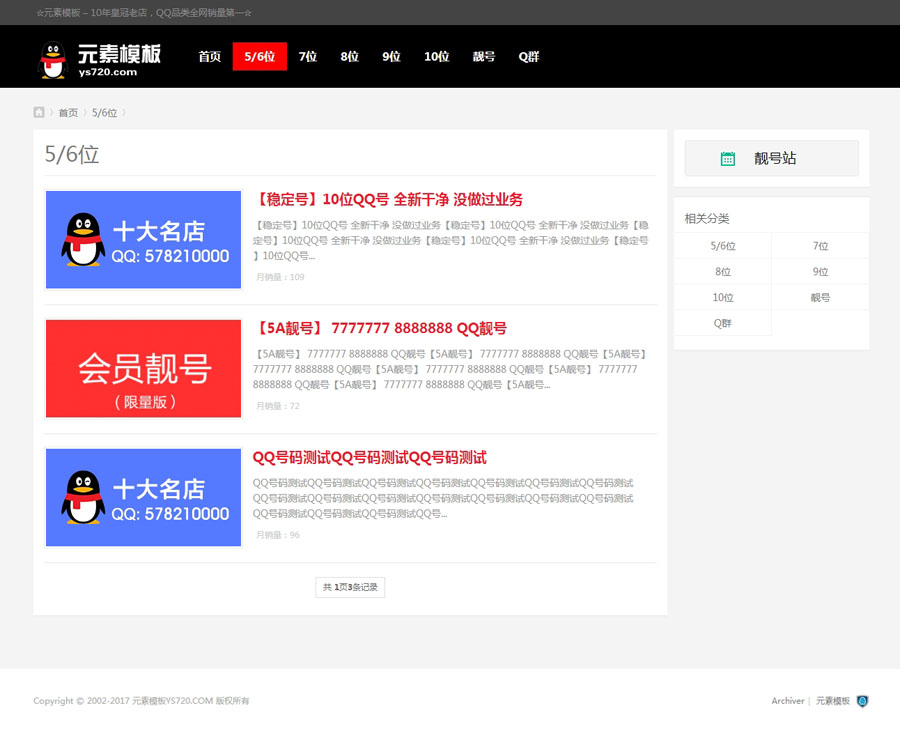Click the 相关分类 heading

[x=707, y=218]
